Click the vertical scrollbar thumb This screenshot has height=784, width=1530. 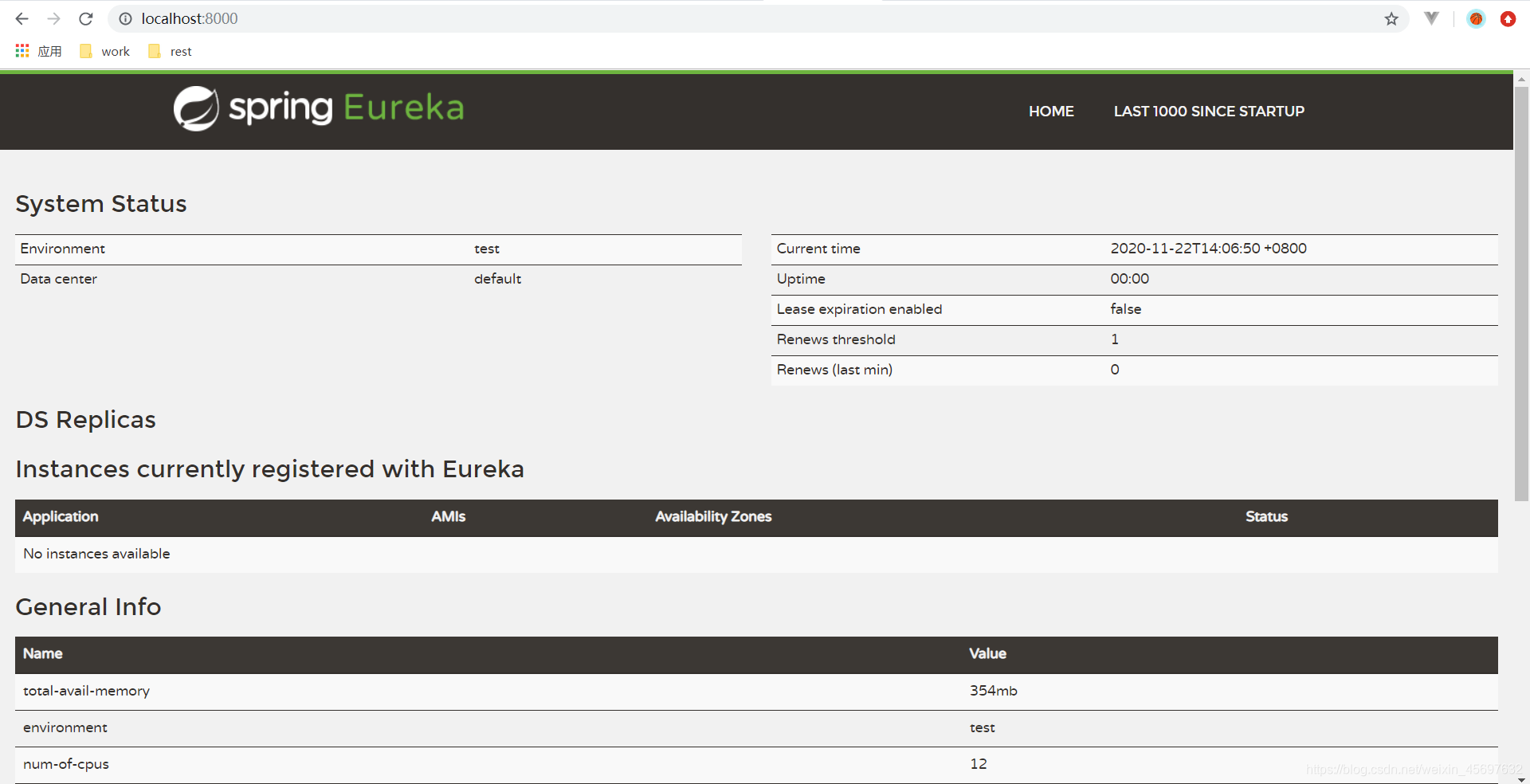[1521, 294]
